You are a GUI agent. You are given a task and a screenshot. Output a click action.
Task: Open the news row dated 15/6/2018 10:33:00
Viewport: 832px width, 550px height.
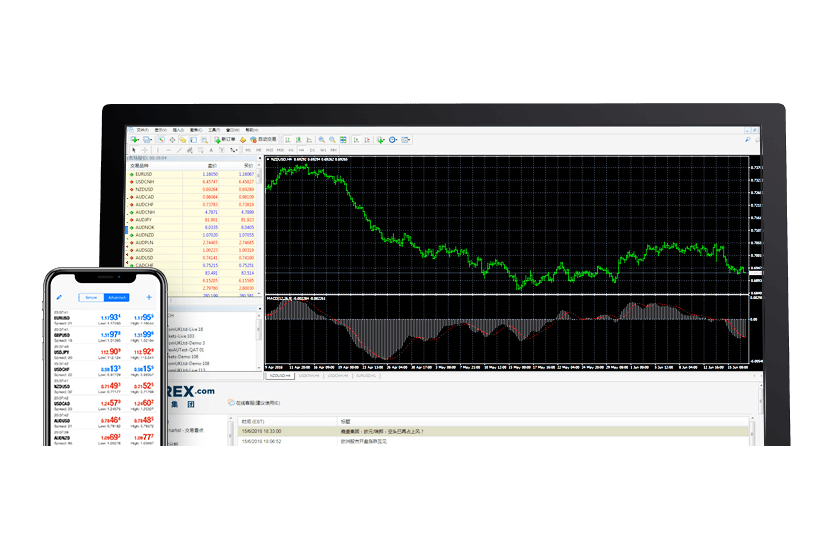click(493, 432)
